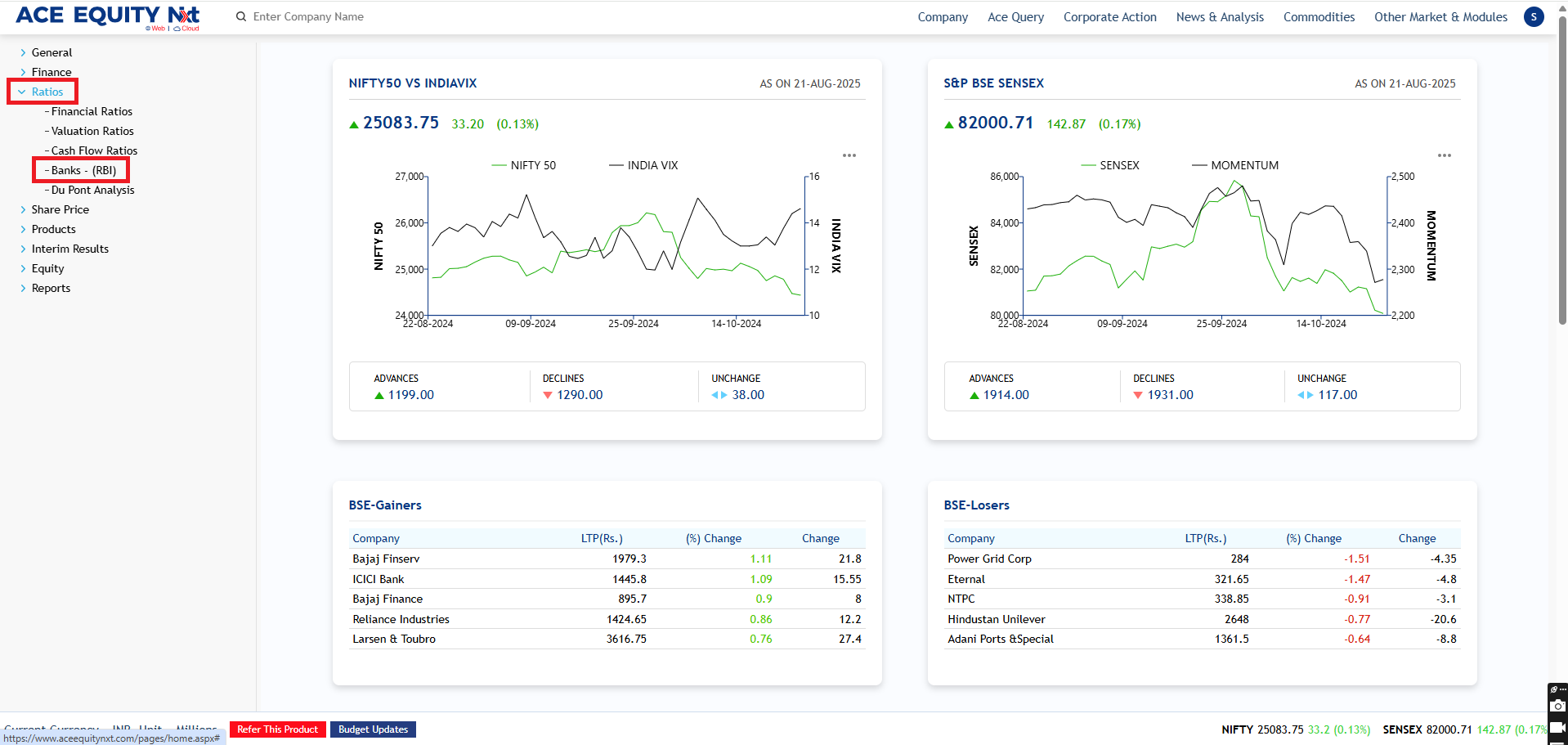Open the Corporate Action menu
The height and width of the screenshot is (745, 1568).
tap(1109, 16)
